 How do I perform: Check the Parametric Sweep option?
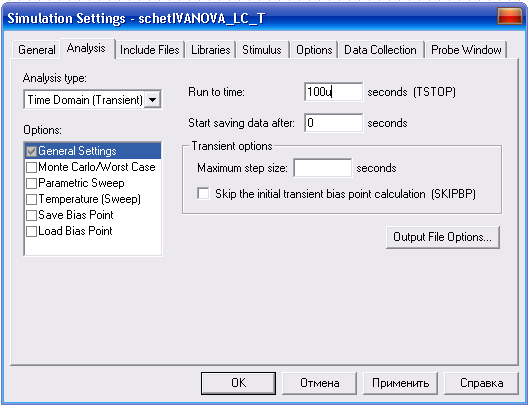31,183
